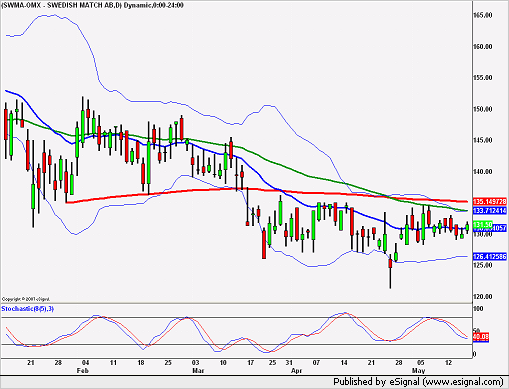The height and width of the screenshot is (389, 509).
Task: Click the Feb month label on time axis
Action: [x=82, y=371]
